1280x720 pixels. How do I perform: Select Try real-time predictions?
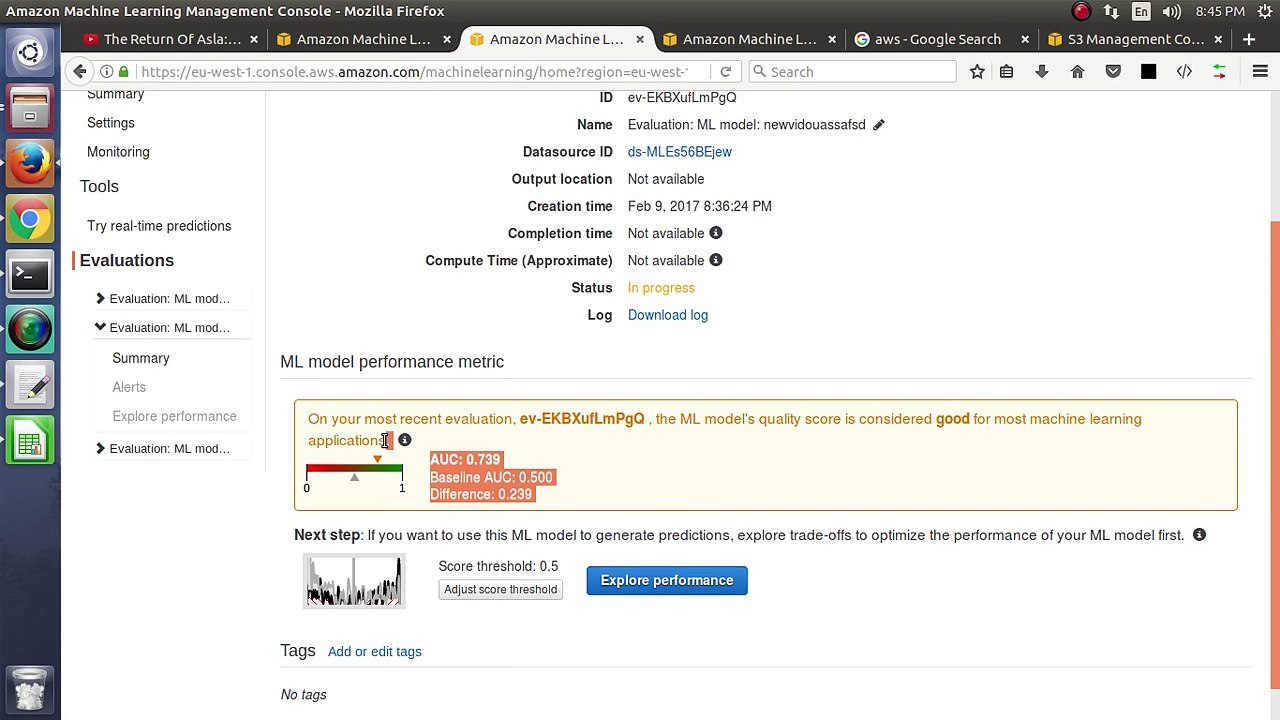pos(159,226)
